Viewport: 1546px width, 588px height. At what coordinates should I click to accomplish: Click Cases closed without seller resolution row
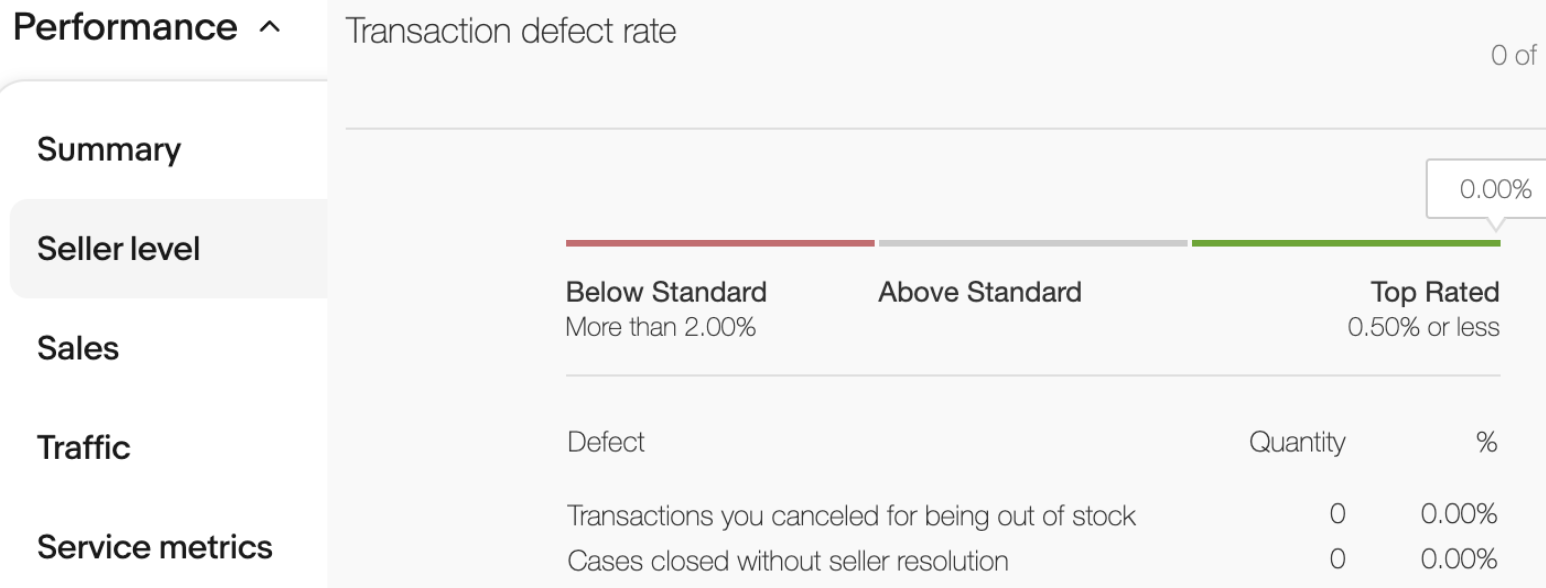[x=787, y=560]
